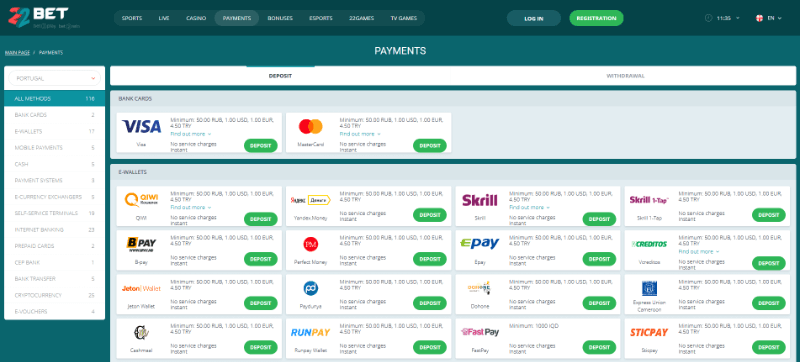Select E-Currency Exchangers category
This screenshot has height=362, width=800.
[55, 197]
